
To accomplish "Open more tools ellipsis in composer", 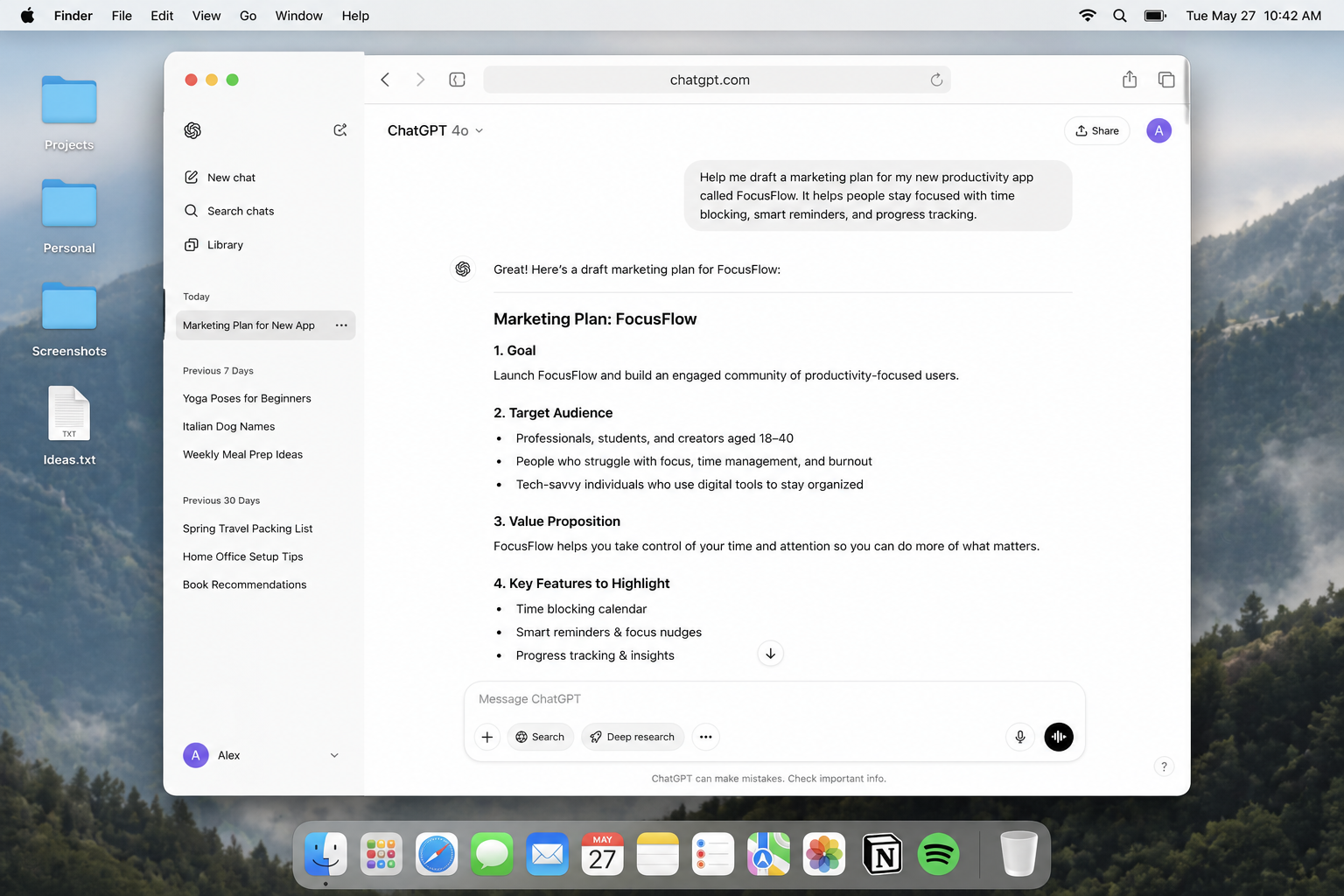I will 705,737.
